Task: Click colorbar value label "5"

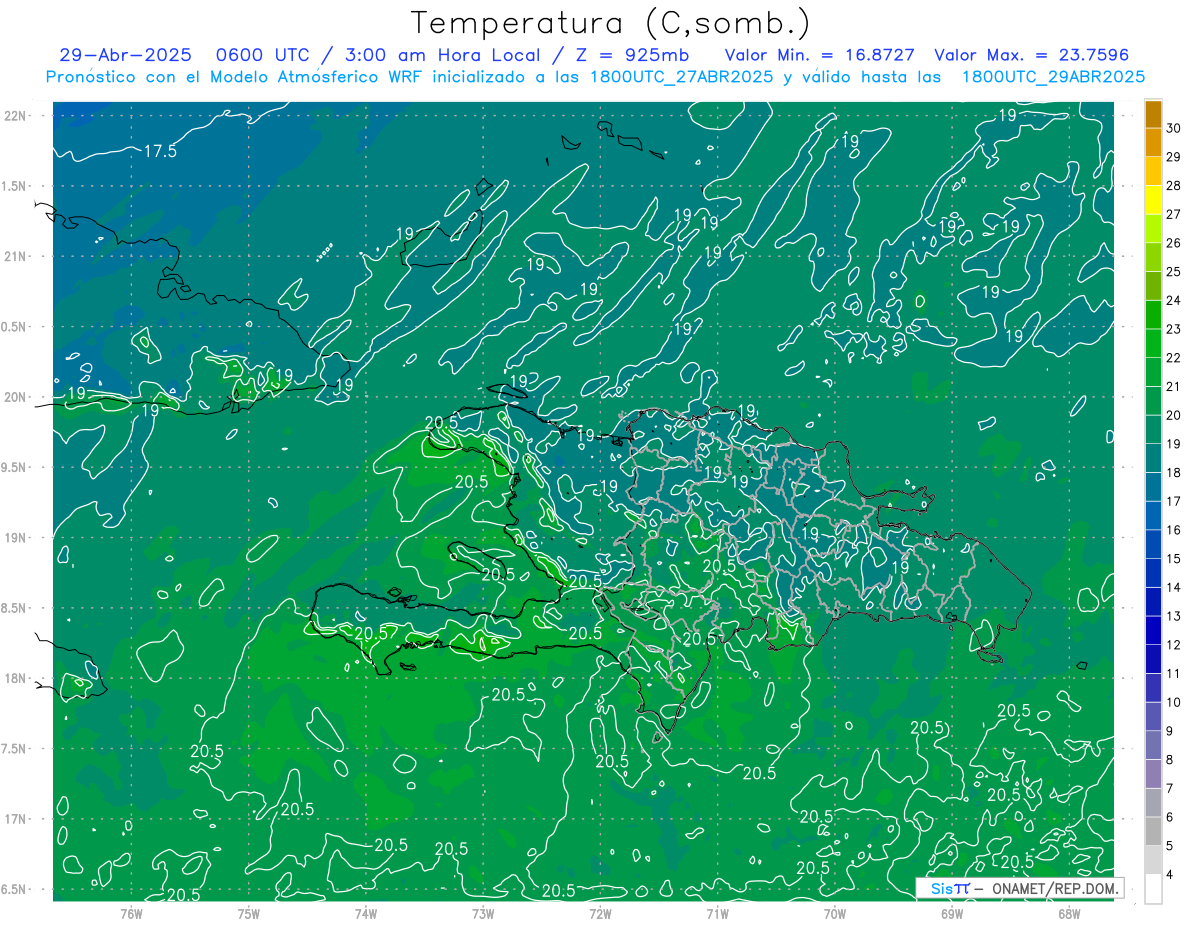Action: [x=1170, y=846]
